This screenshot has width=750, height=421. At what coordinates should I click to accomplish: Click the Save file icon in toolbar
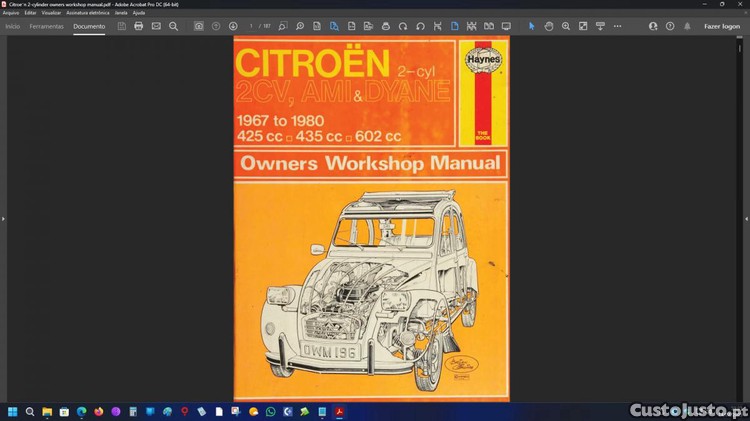(121, 26)
